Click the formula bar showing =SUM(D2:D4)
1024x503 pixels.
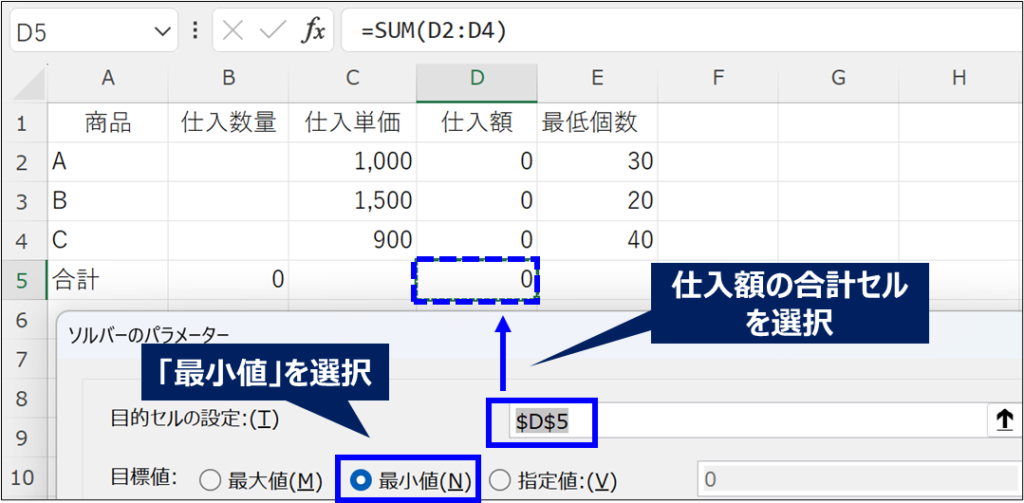pos(680,31)
